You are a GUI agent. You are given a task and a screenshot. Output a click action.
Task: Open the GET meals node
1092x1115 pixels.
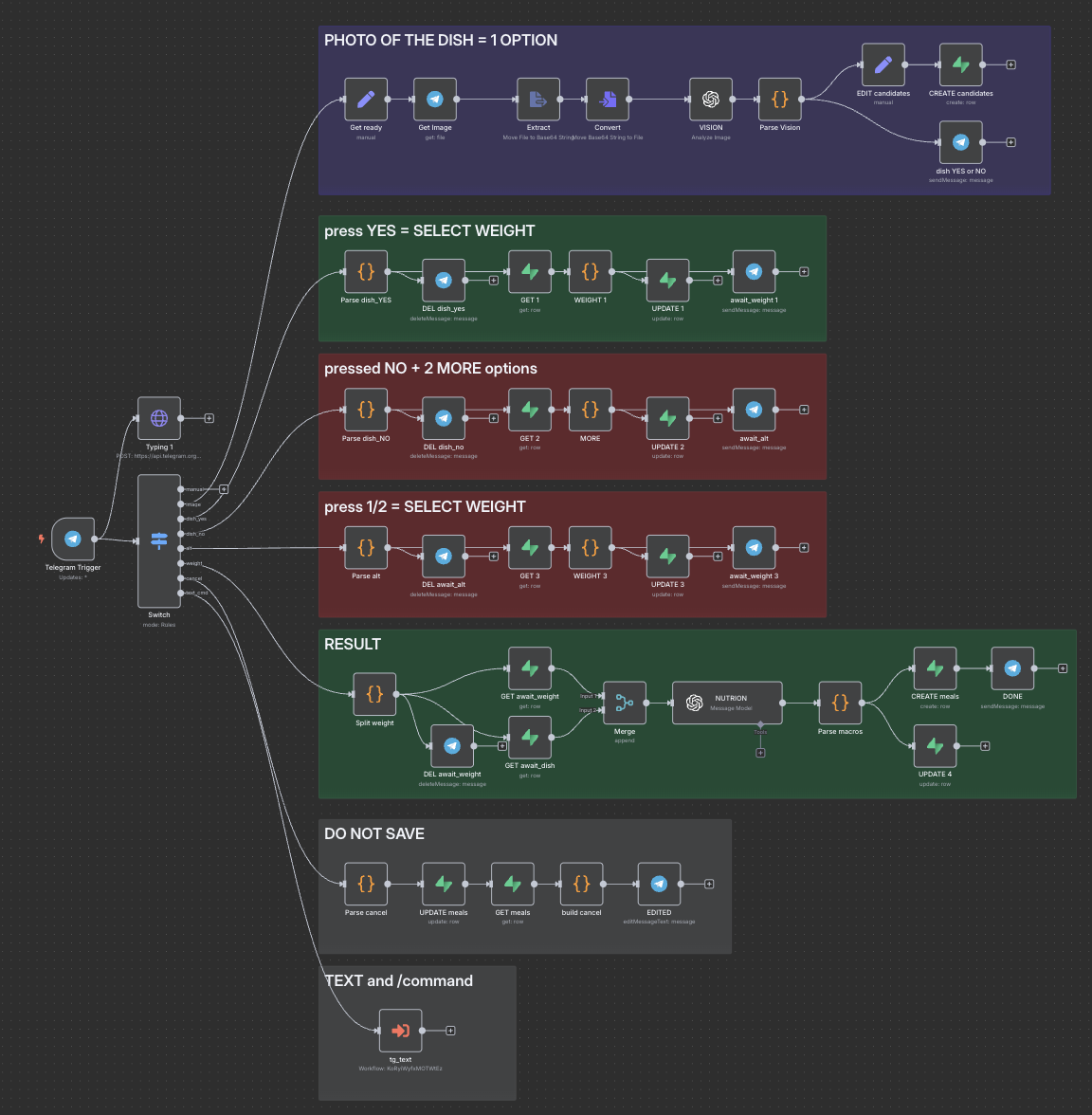[513, 884]
